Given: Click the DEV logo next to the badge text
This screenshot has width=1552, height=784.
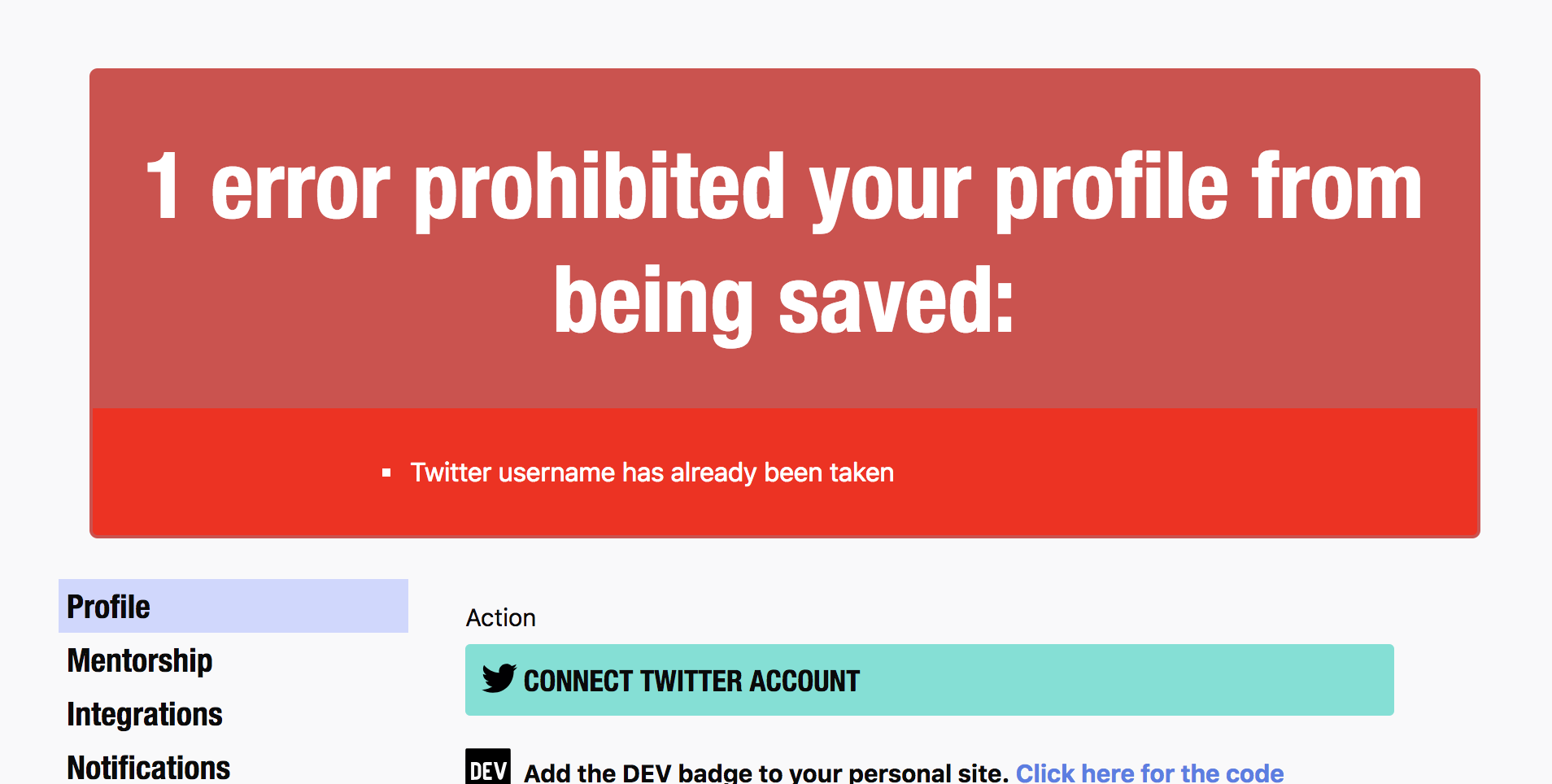Looking at the screenshot, I should (x=487, y=769).
